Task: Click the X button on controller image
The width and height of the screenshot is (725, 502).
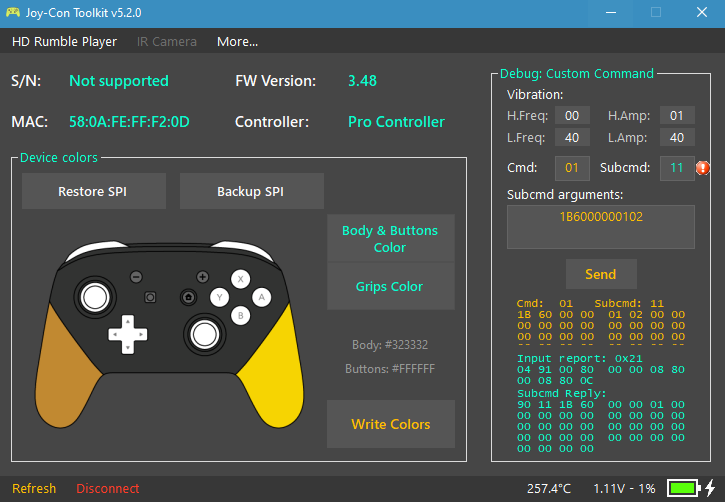Action: point(240,279)
